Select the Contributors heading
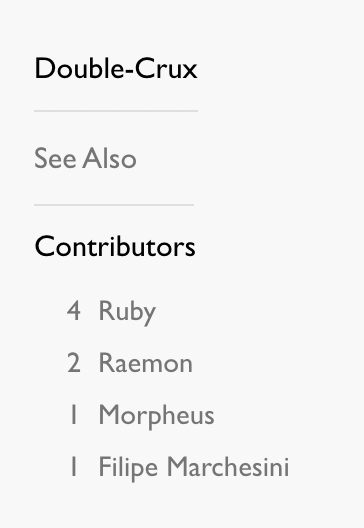This screenshot has height=528, width=364. point(115,246)
